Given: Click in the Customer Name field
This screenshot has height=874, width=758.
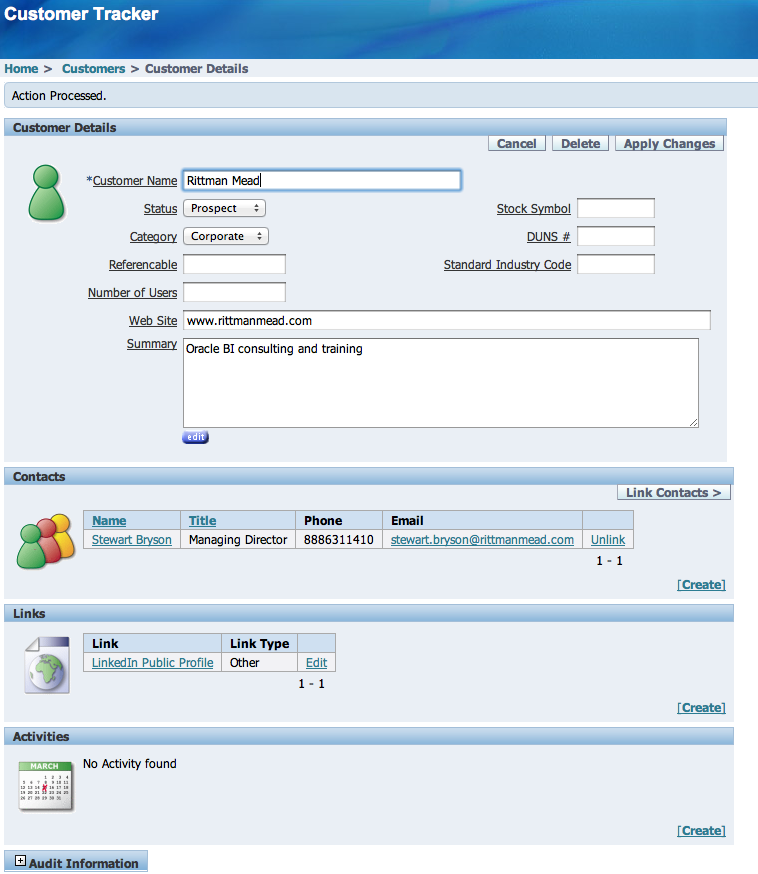Looking at the screenshot, I should click(322, 181).
